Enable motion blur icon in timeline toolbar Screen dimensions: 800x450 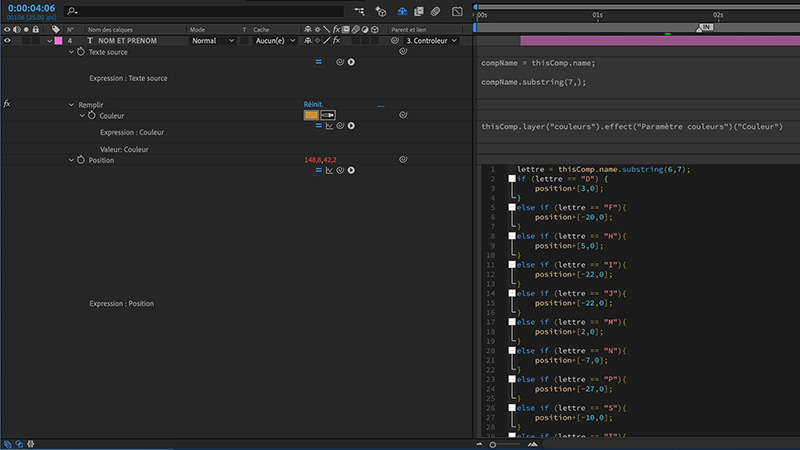435,11
